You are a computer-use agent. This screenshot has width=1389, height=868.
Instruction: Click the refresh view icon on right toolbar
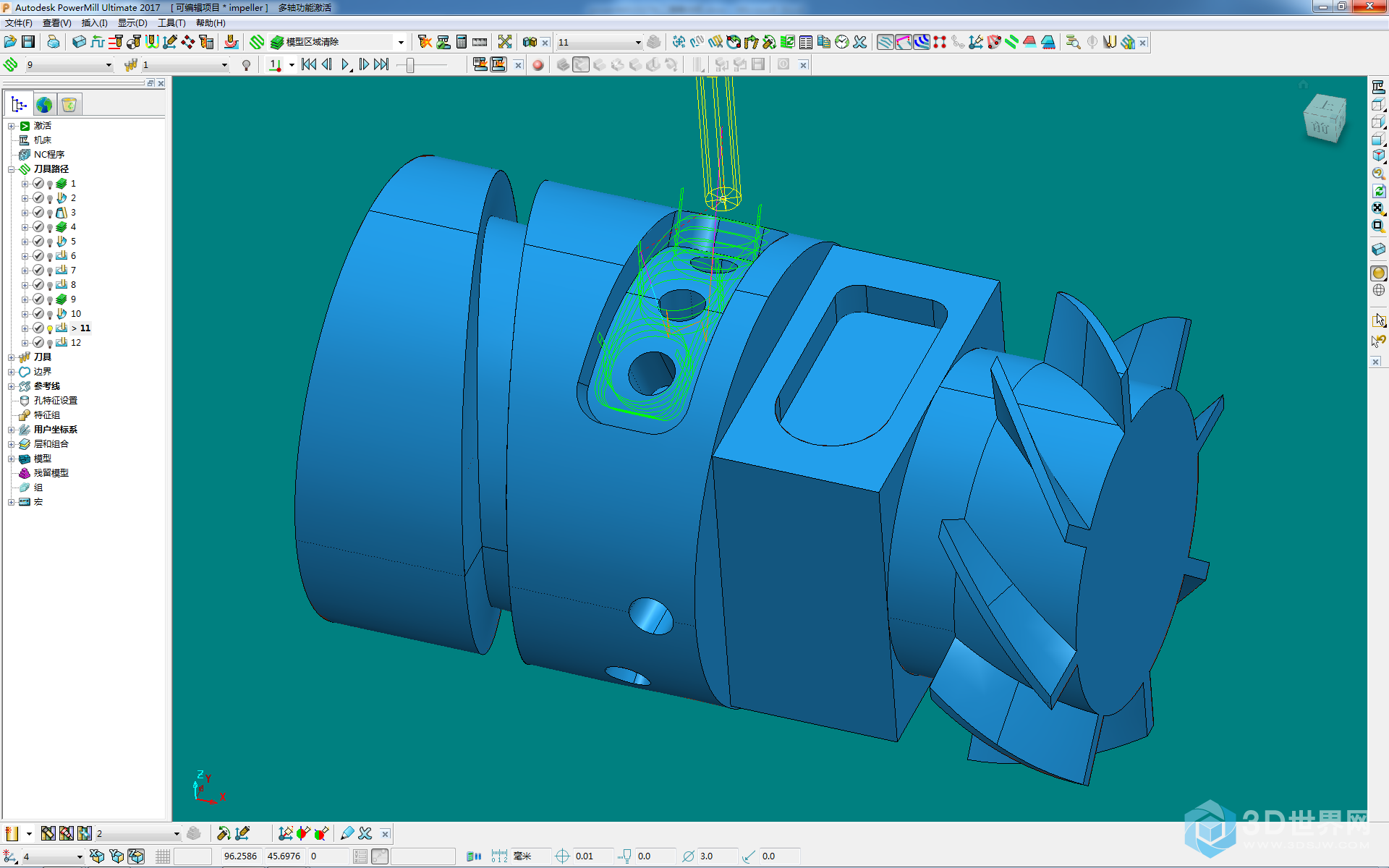coord(1378,191)
